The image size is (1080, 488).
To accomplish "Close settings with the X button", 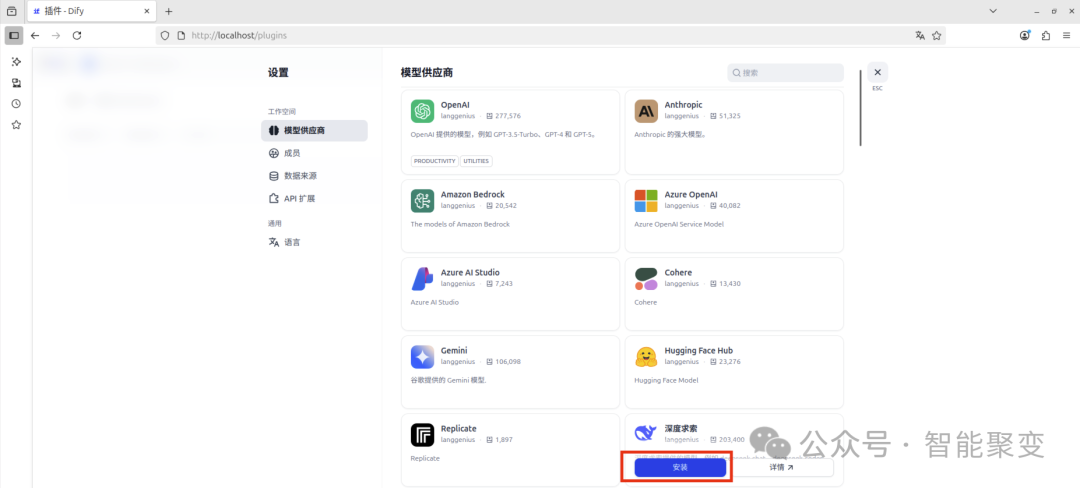I will click(x=878, y=72).
